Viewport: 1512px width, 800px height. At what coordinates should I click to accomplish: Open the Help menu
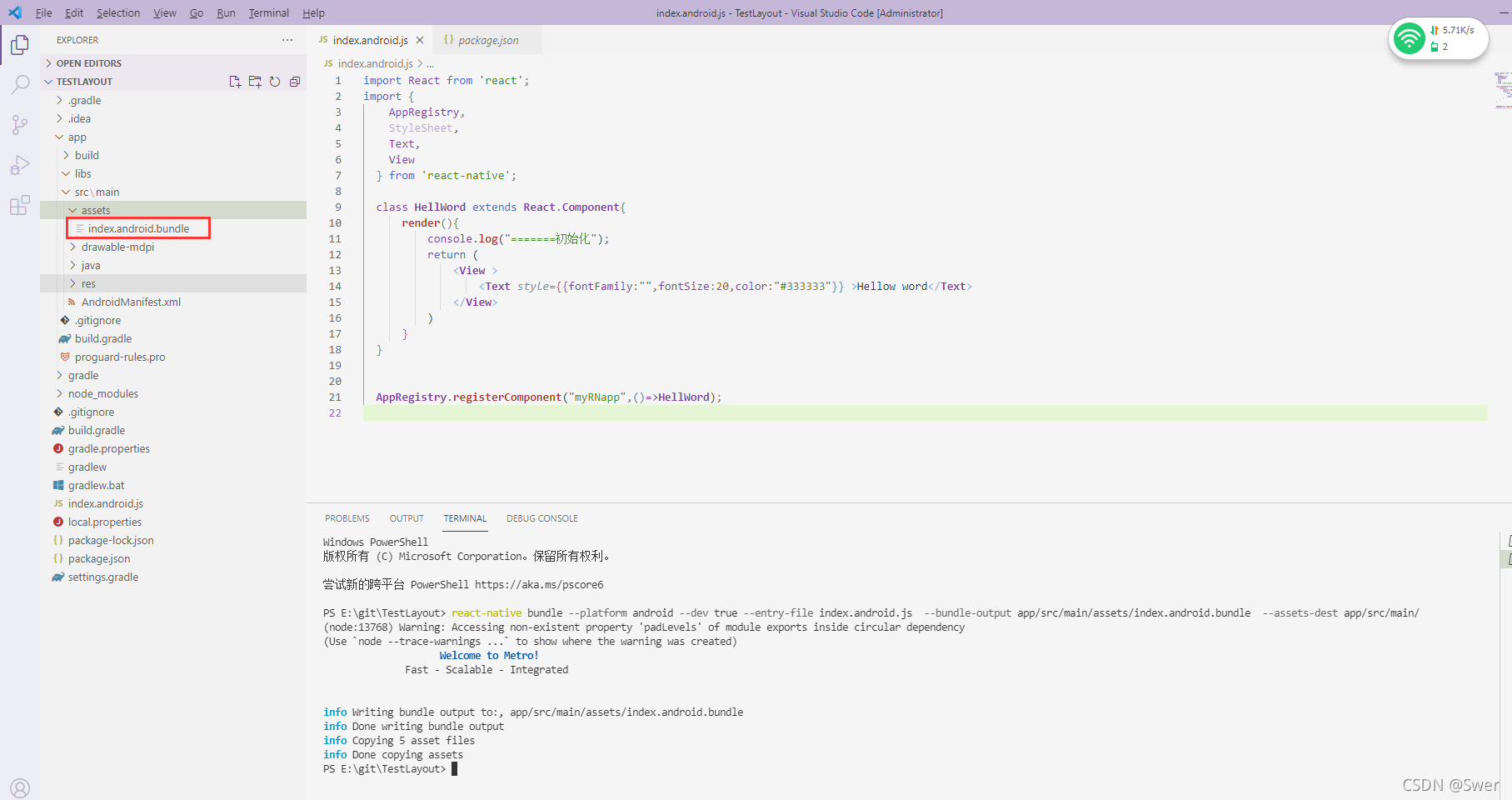point(313,12)
